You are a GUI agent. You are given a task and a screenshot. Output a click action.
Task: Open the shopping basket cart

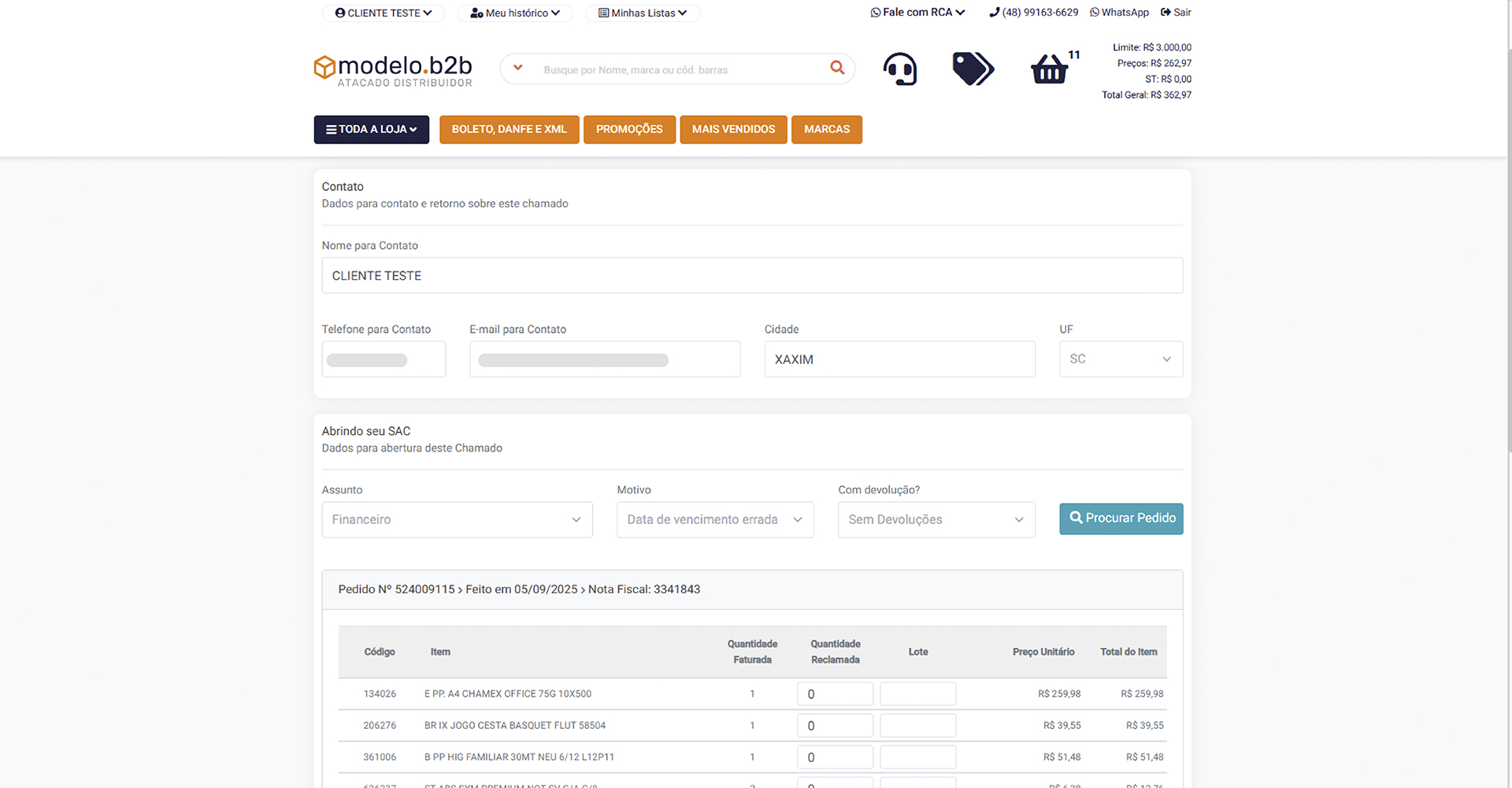(x=1050, y=69)
